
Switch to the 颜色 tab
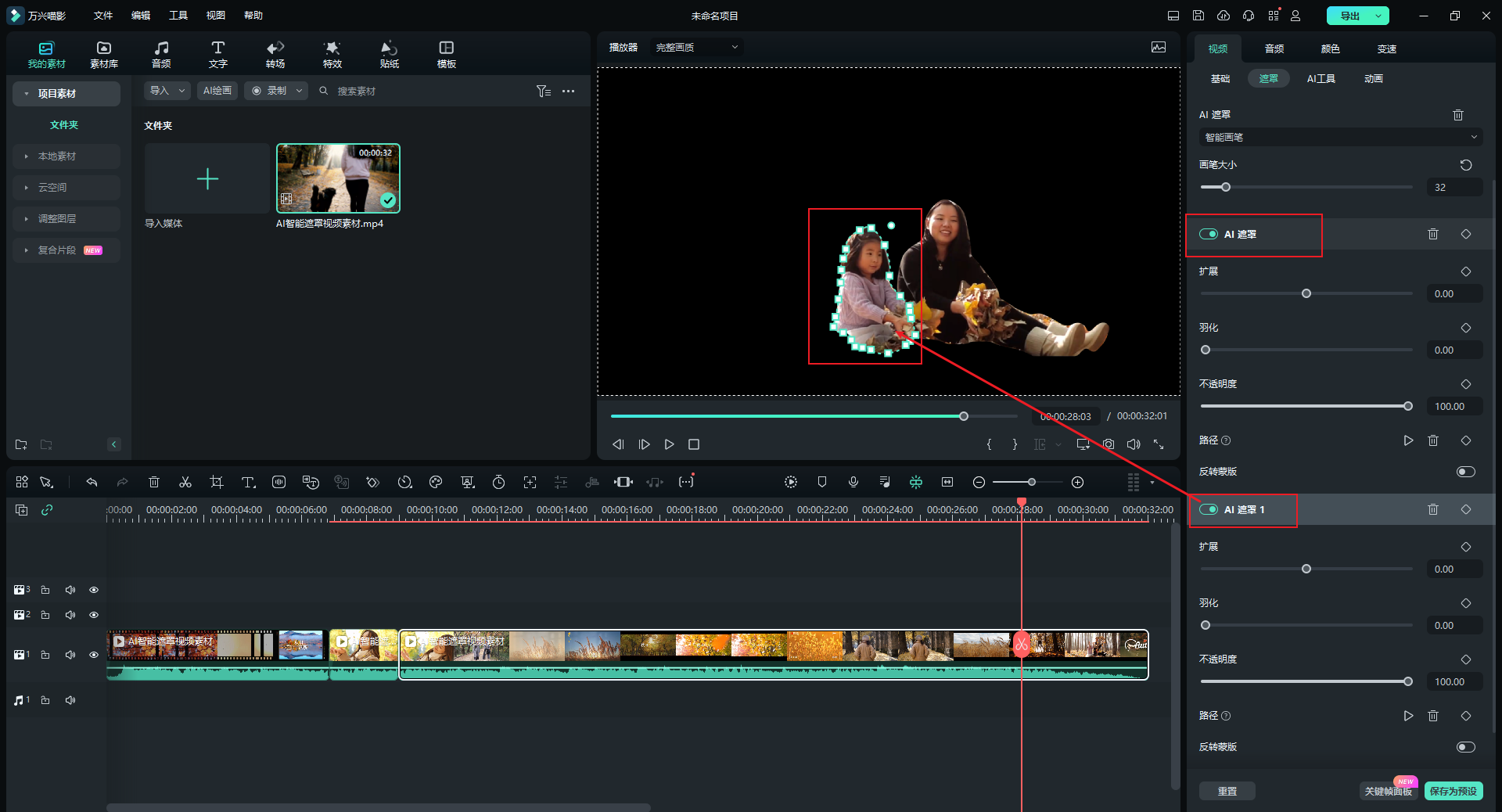point(1330,49)
